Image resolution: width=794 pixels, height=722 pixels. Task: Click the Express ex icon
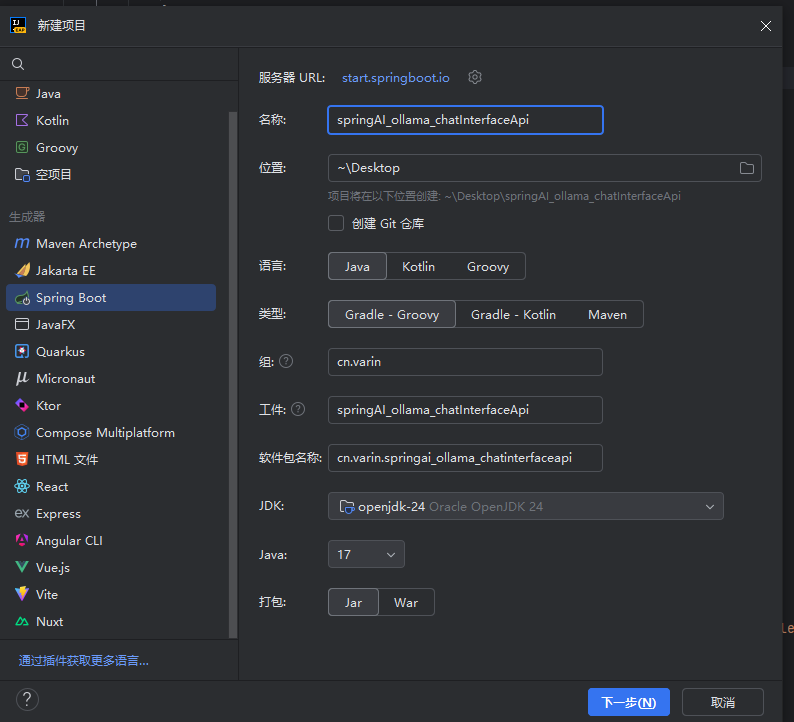pyautogui.click(x=22, y=513)
